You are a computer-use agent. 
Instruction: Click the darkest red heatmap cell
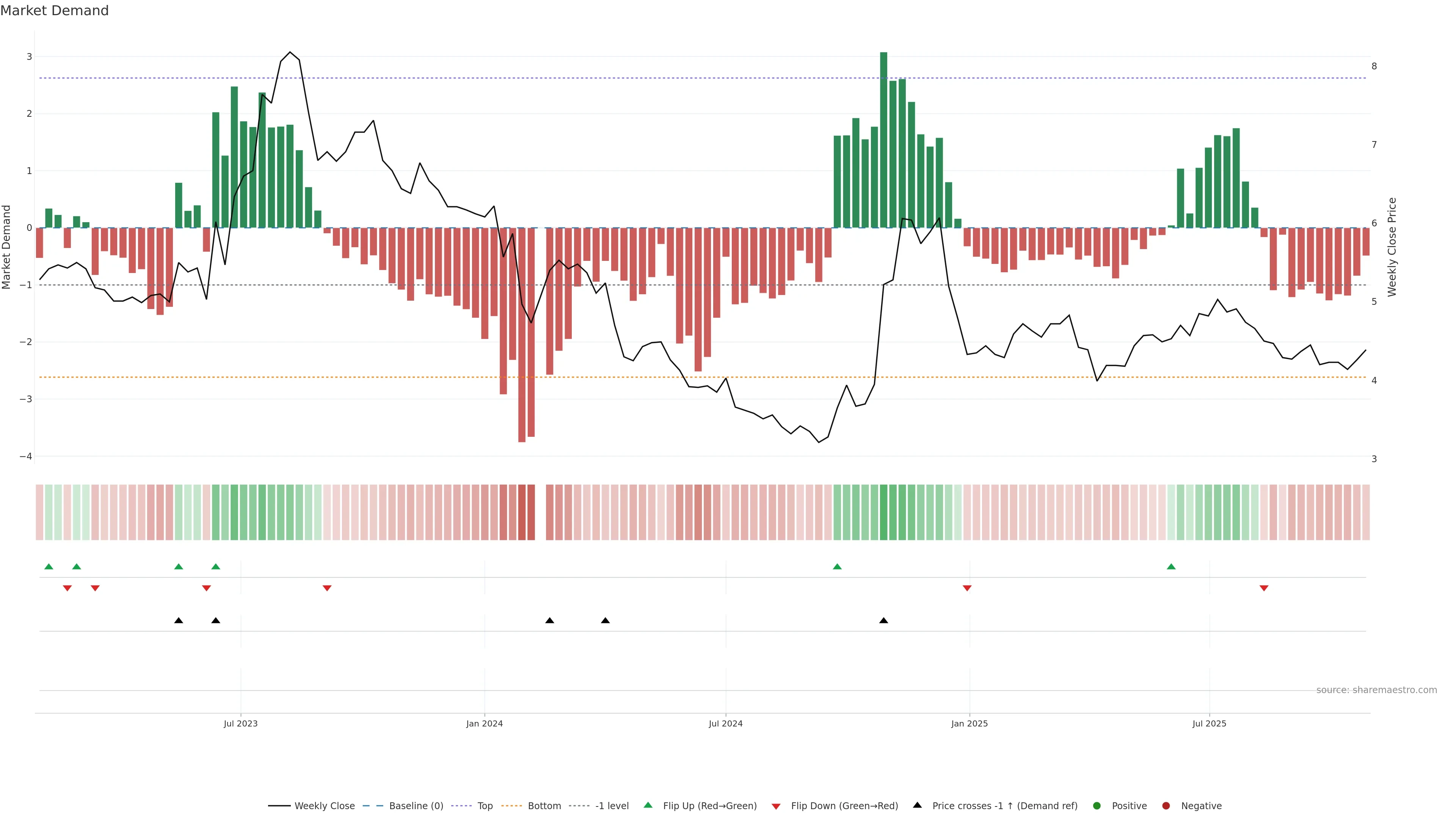522,512
